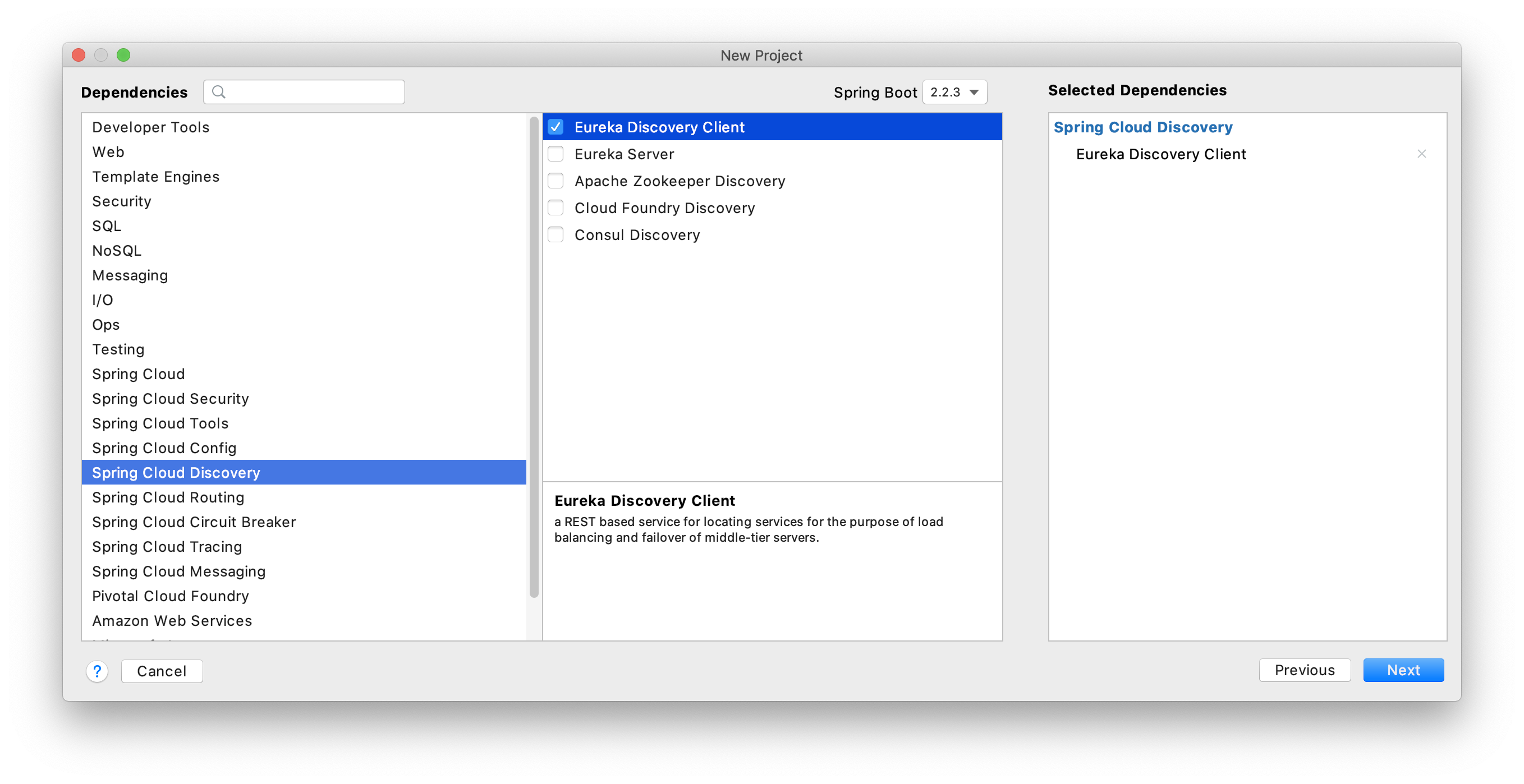Open Spring Cloud Routing category
Screen dimensions: 1524x784
point(304,498)
